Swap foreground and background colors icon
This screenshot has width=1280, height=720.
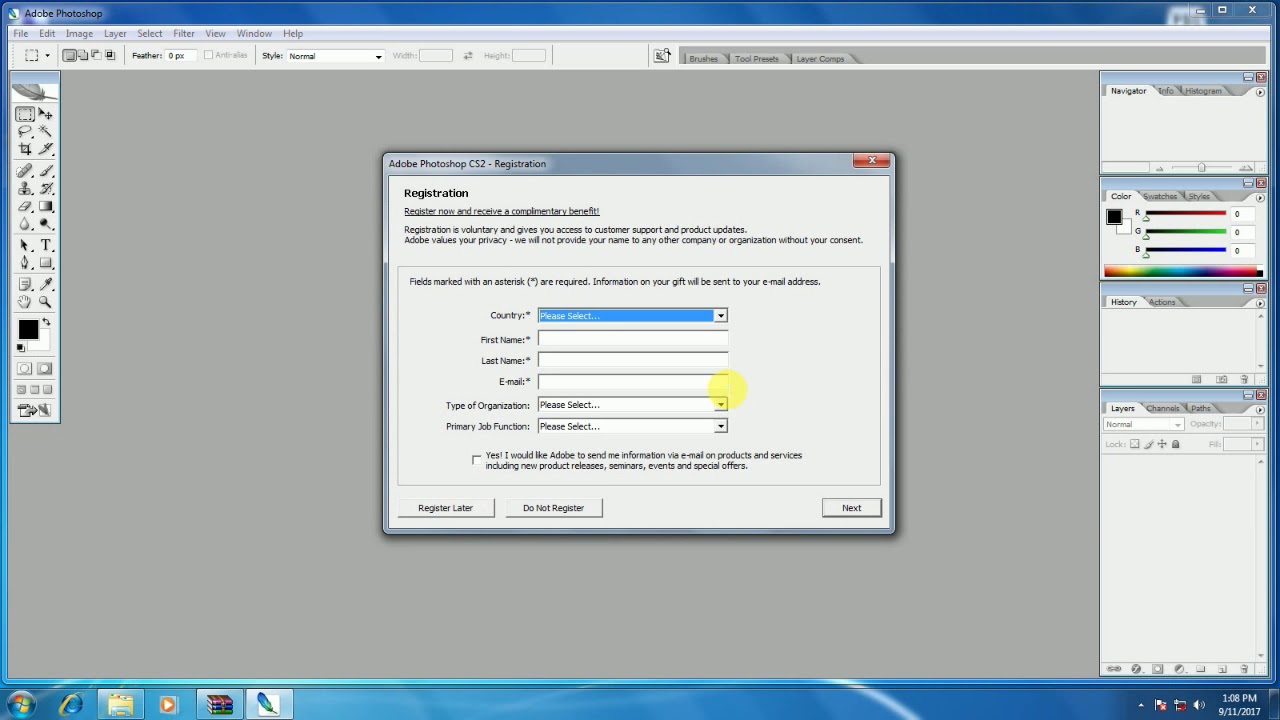45,322
